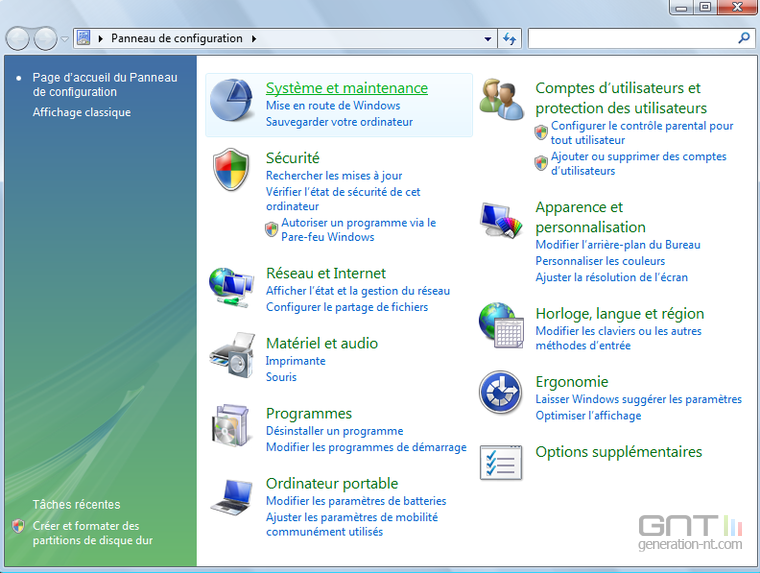Open the Système et maintenance heading

347,88
